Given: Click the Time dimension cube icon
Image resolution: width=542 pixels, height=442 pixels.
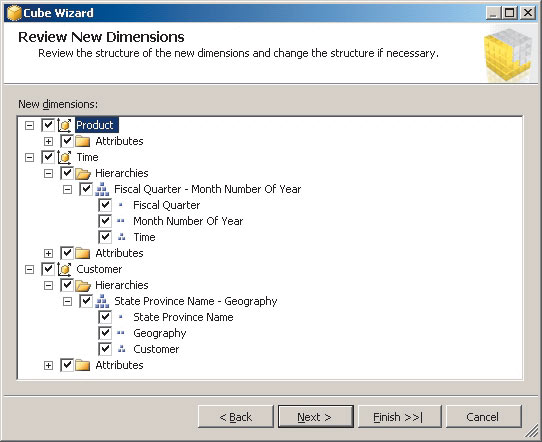Looking at the screenshot, I should (65, 157).
